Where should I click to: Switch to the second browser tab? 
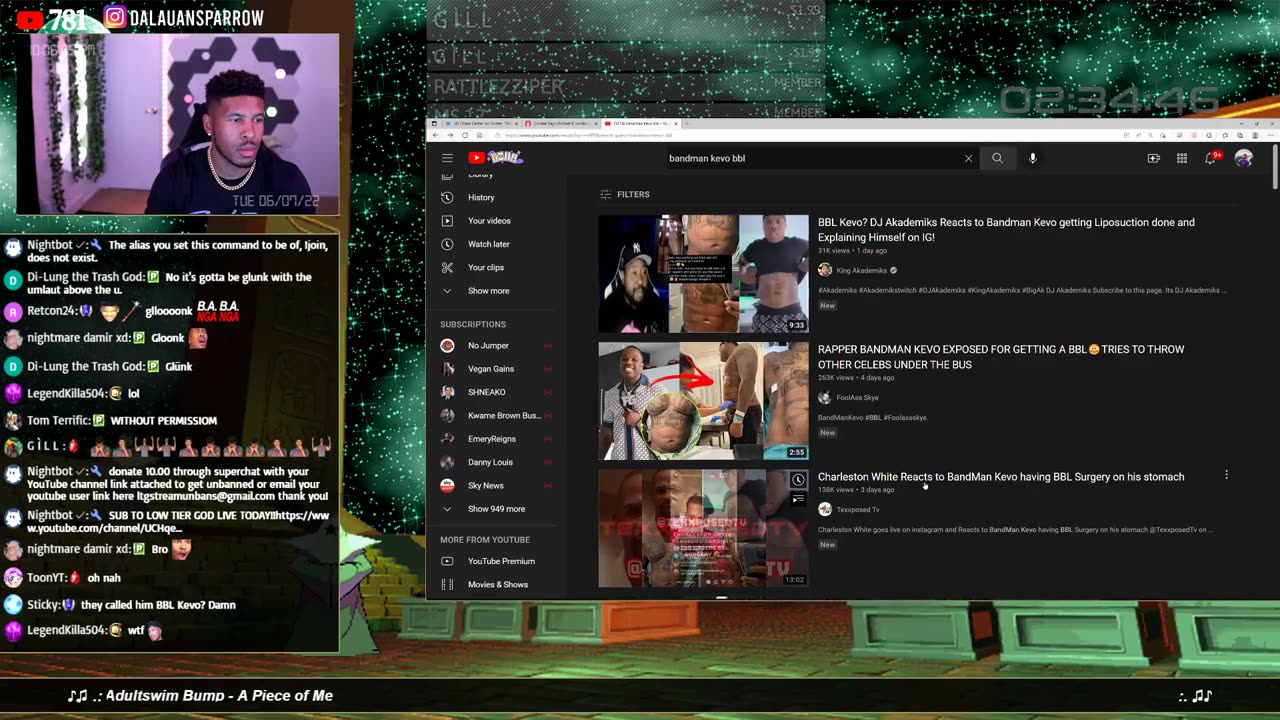pyautogui.click(x=558, y=123)
